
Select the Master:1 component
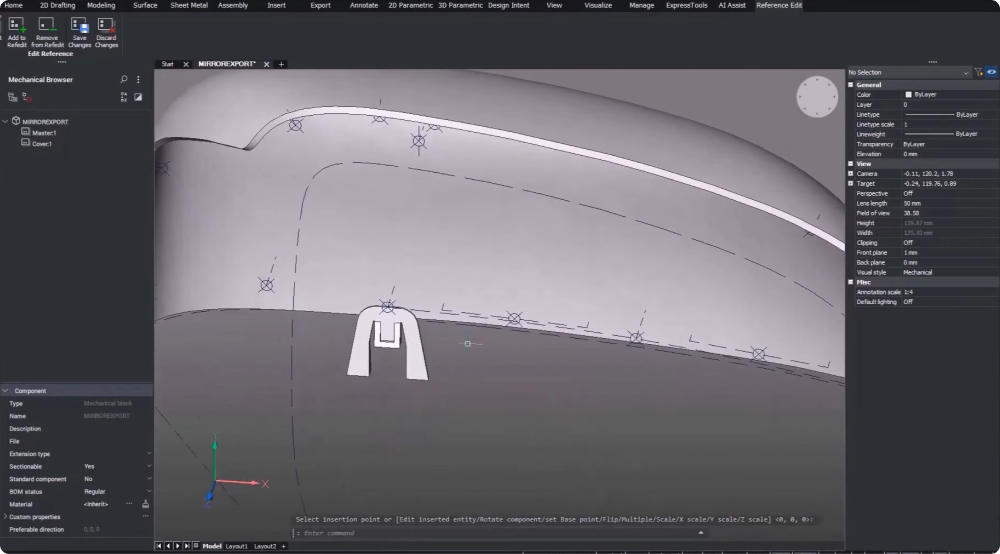point(44,133)
